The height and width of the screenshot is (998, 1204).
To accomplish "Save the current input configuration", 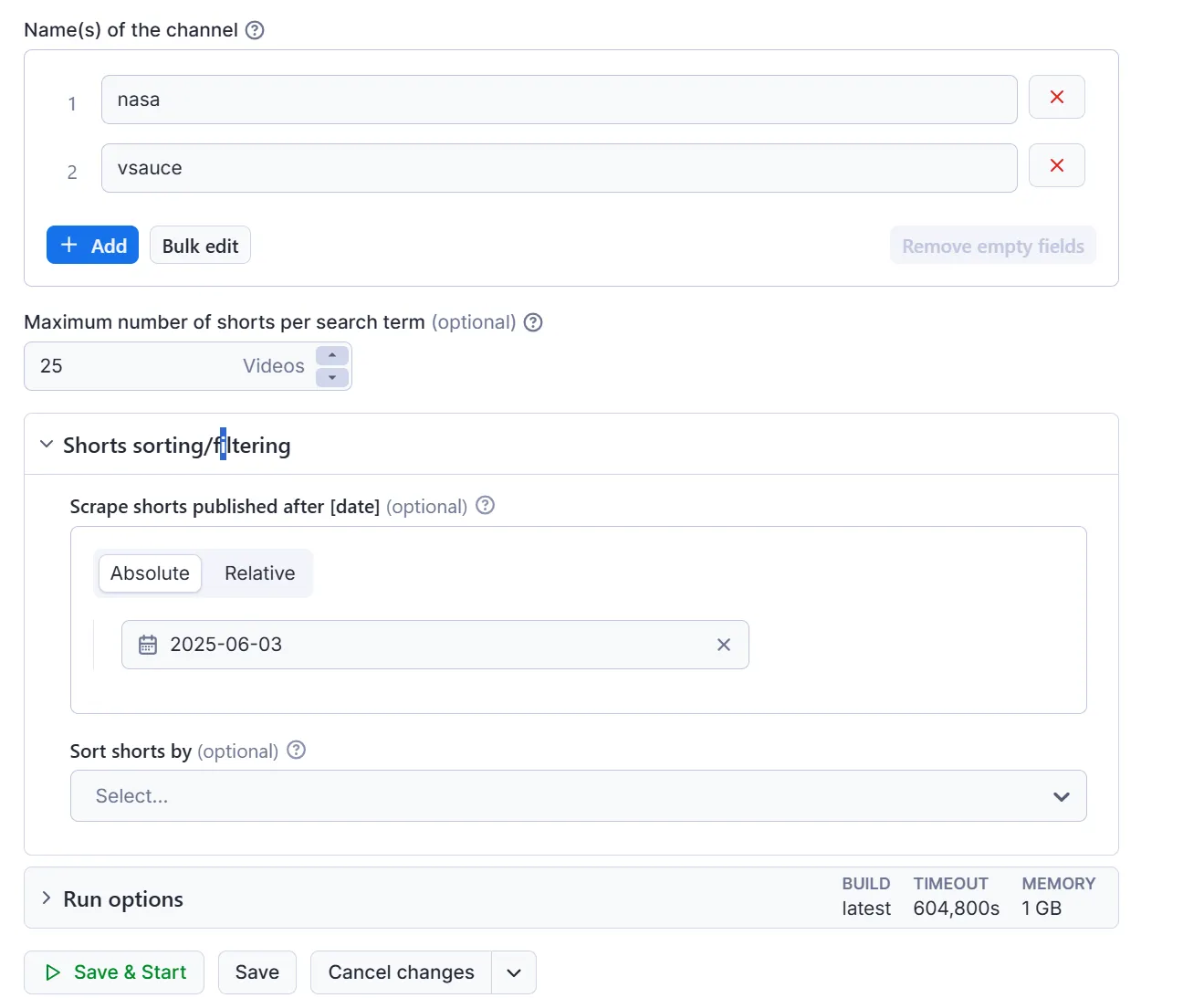I will (257, 972).
